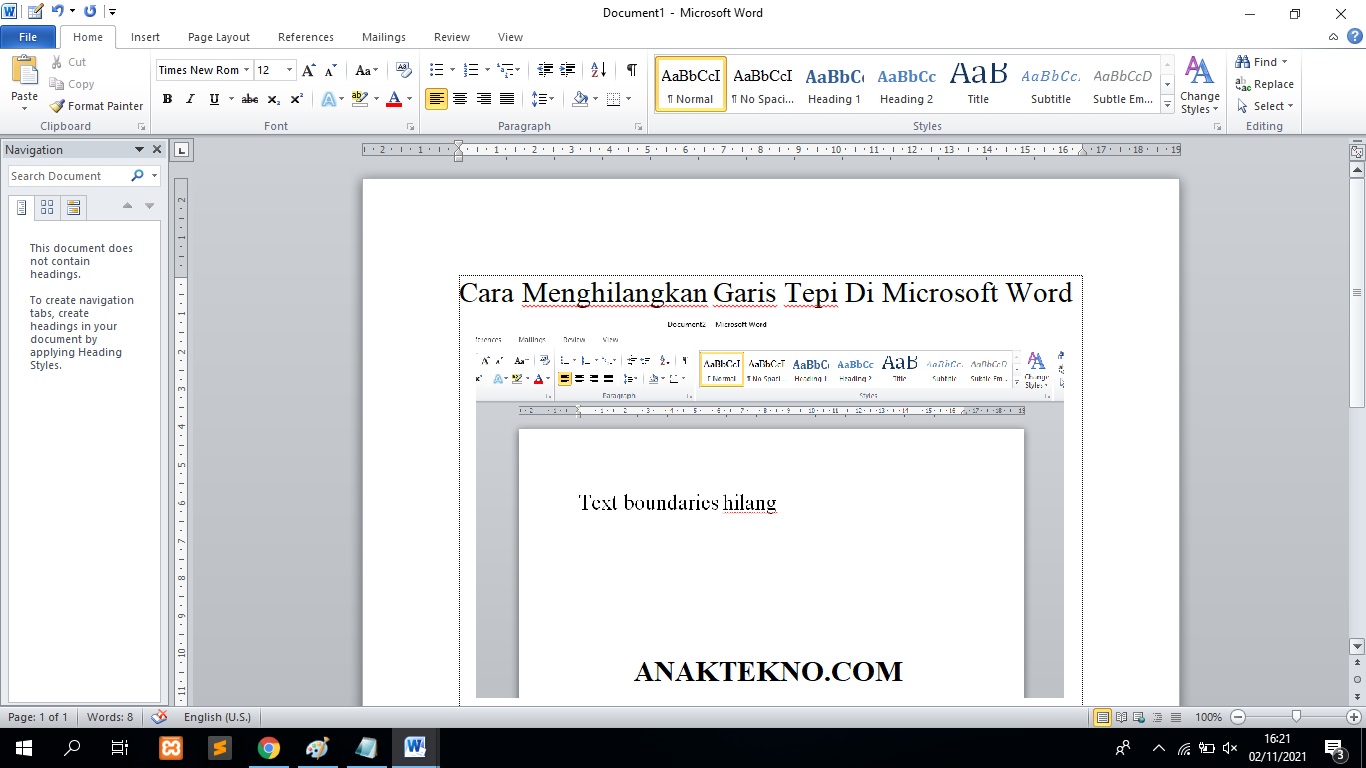This screenshot has width=1366, height=768.
Task: Expand underline style dropdown arrow
Action: pos(231,99)
